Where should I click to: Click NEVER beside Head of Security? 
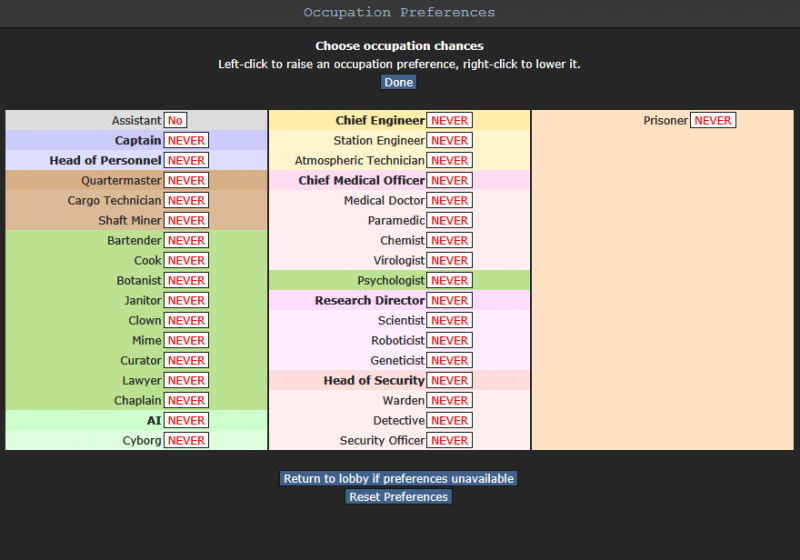pos(450,380)
